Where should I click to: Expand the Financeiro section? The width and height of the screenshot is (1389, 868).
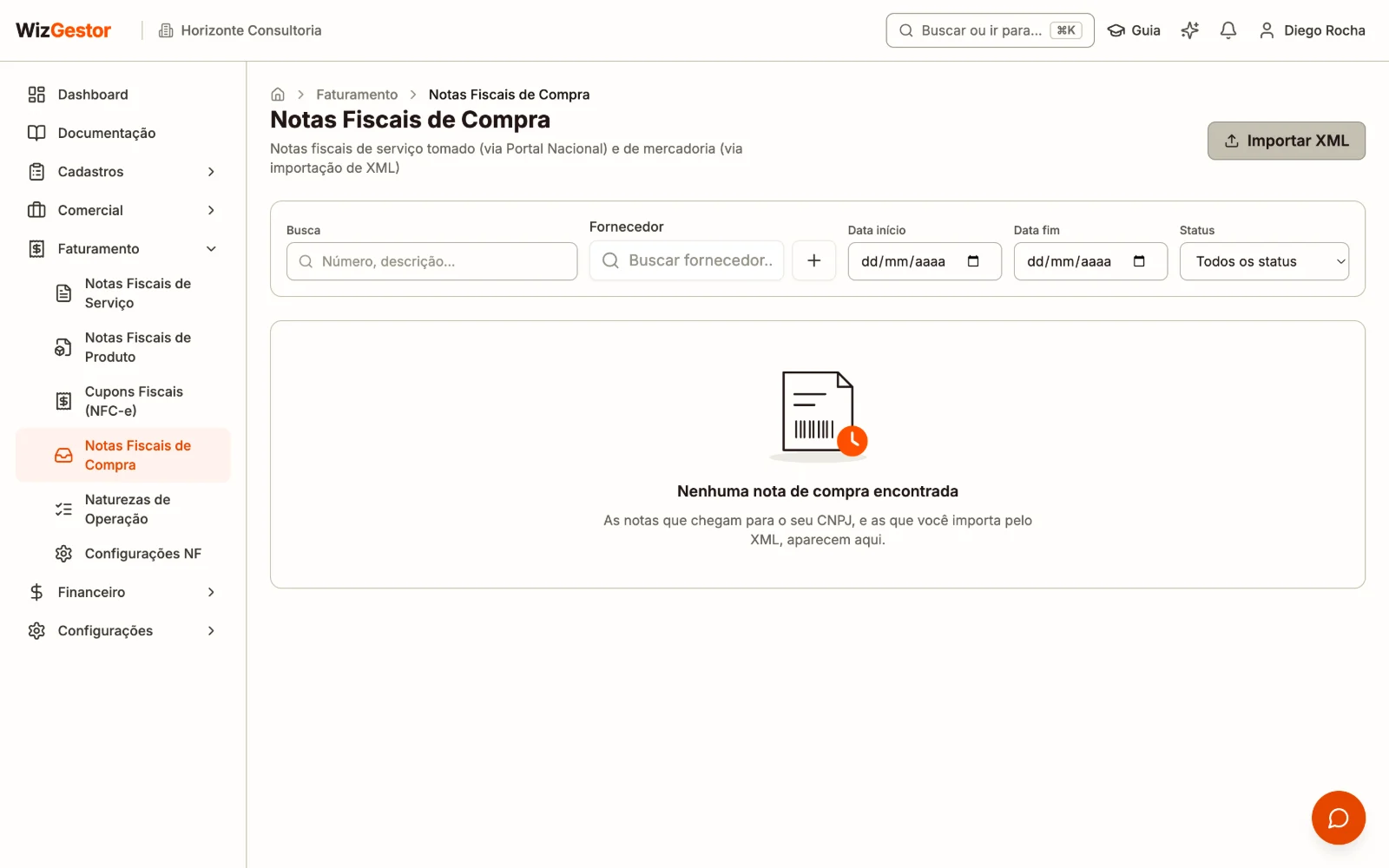coord(123,592)
